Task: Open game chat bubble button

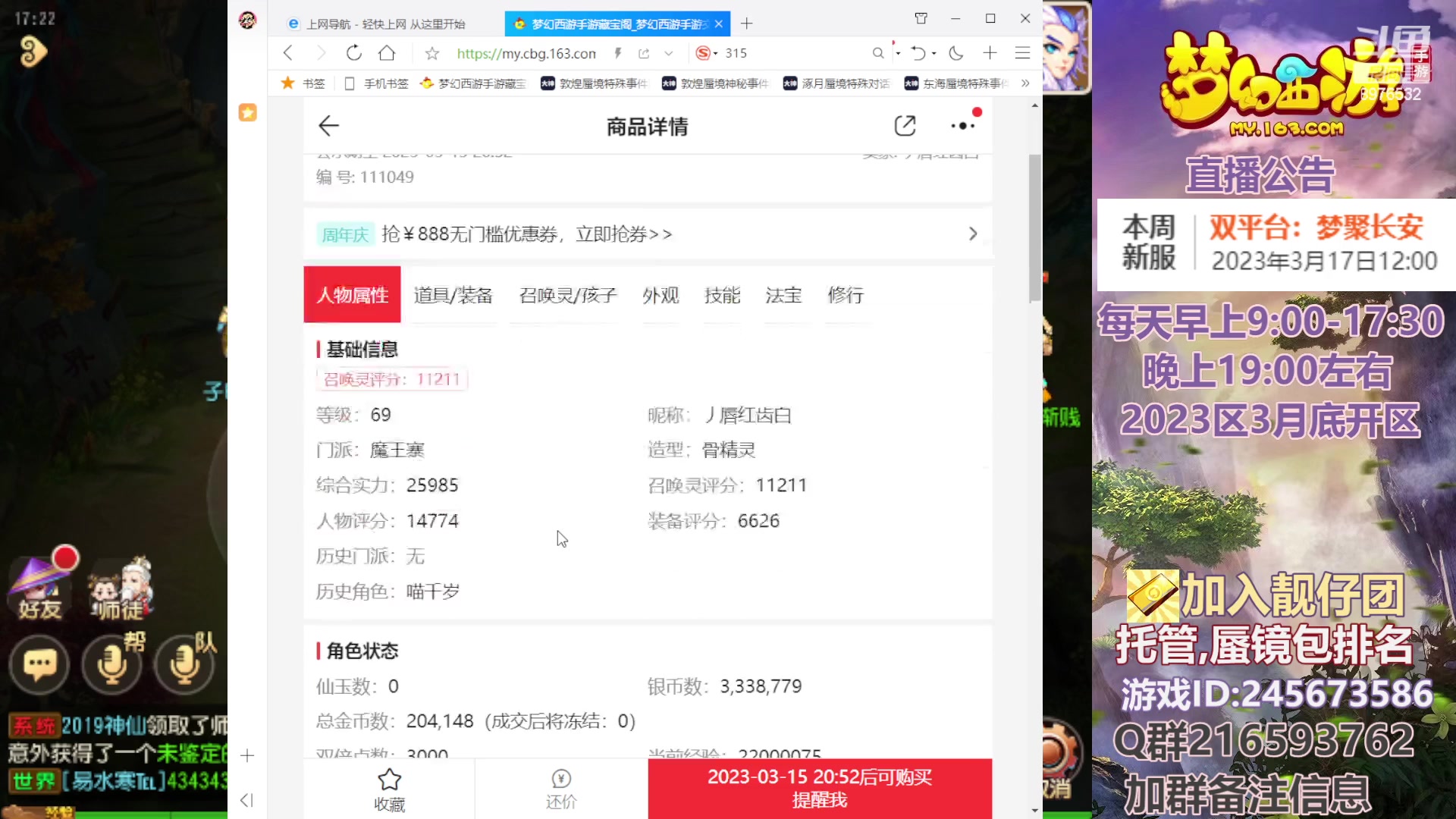Action: click(x=39, y=665)
